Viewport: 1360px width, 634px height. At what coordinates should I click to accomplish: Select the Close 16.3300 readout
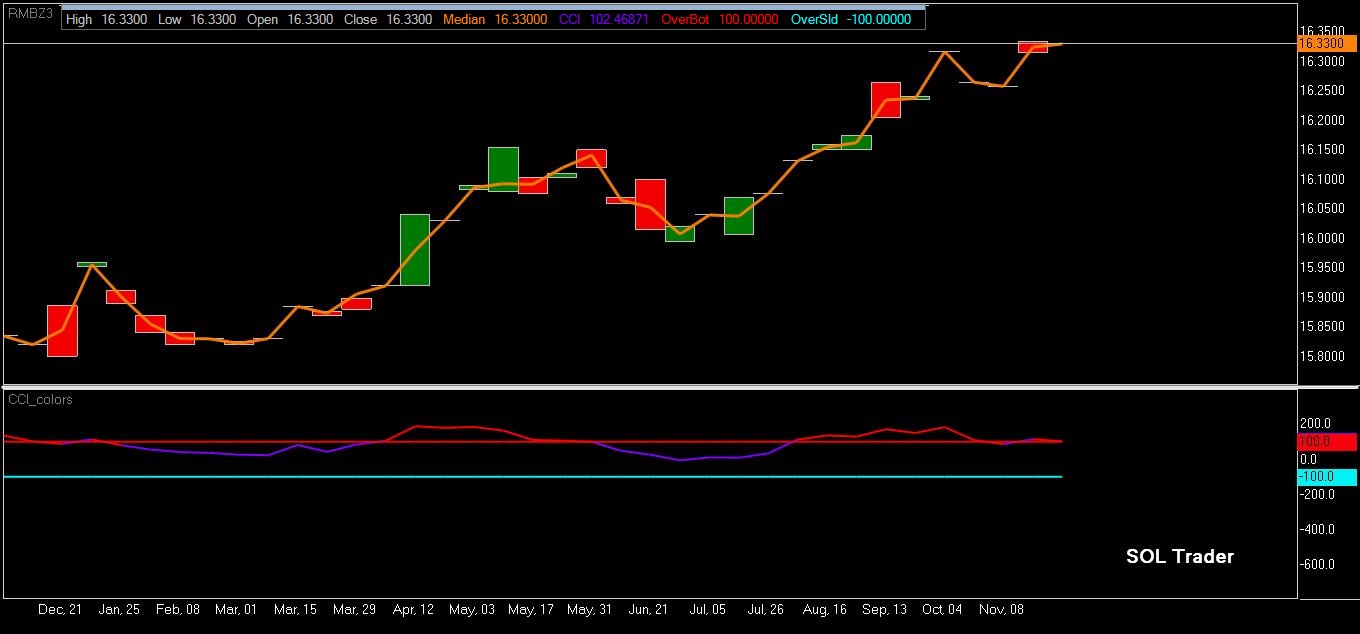(x=388, y=19)
